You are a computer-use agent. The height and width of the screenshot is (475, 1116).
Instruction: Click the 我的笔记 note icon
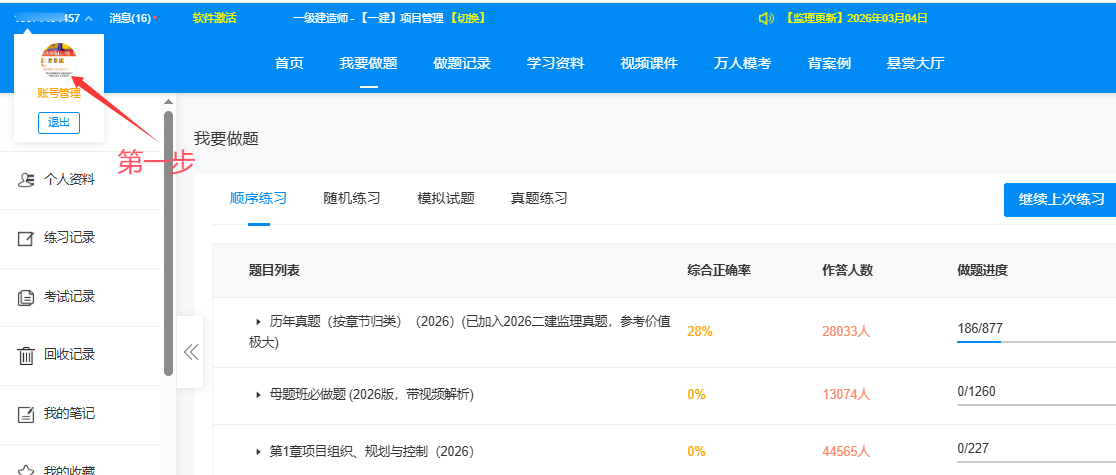27,413
